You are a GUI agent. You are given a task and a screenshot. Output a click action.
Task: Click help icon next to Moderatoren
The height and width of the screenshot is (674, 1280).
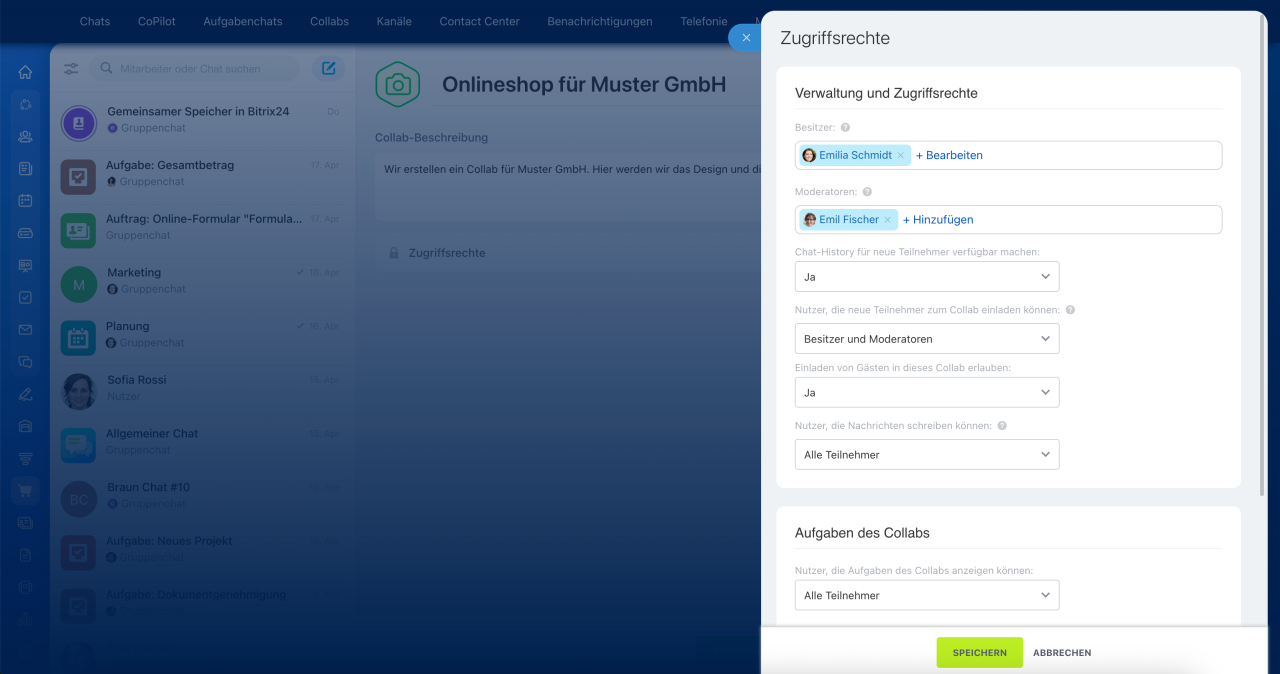tap(867, 192)
